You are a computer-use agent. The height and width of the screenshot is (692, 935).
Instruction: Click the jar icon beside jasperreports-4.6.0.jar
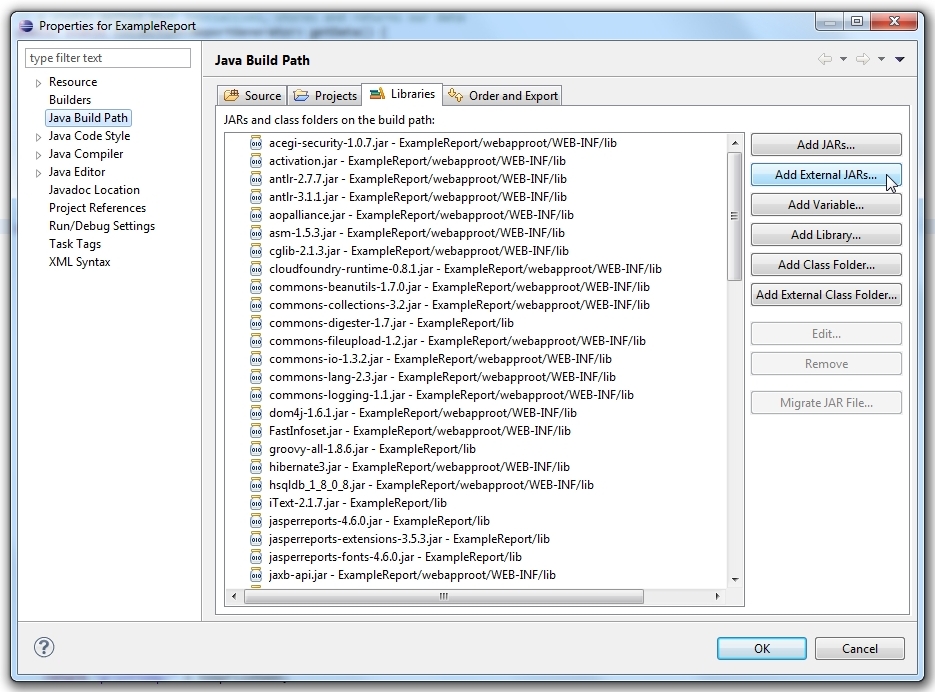256,521
